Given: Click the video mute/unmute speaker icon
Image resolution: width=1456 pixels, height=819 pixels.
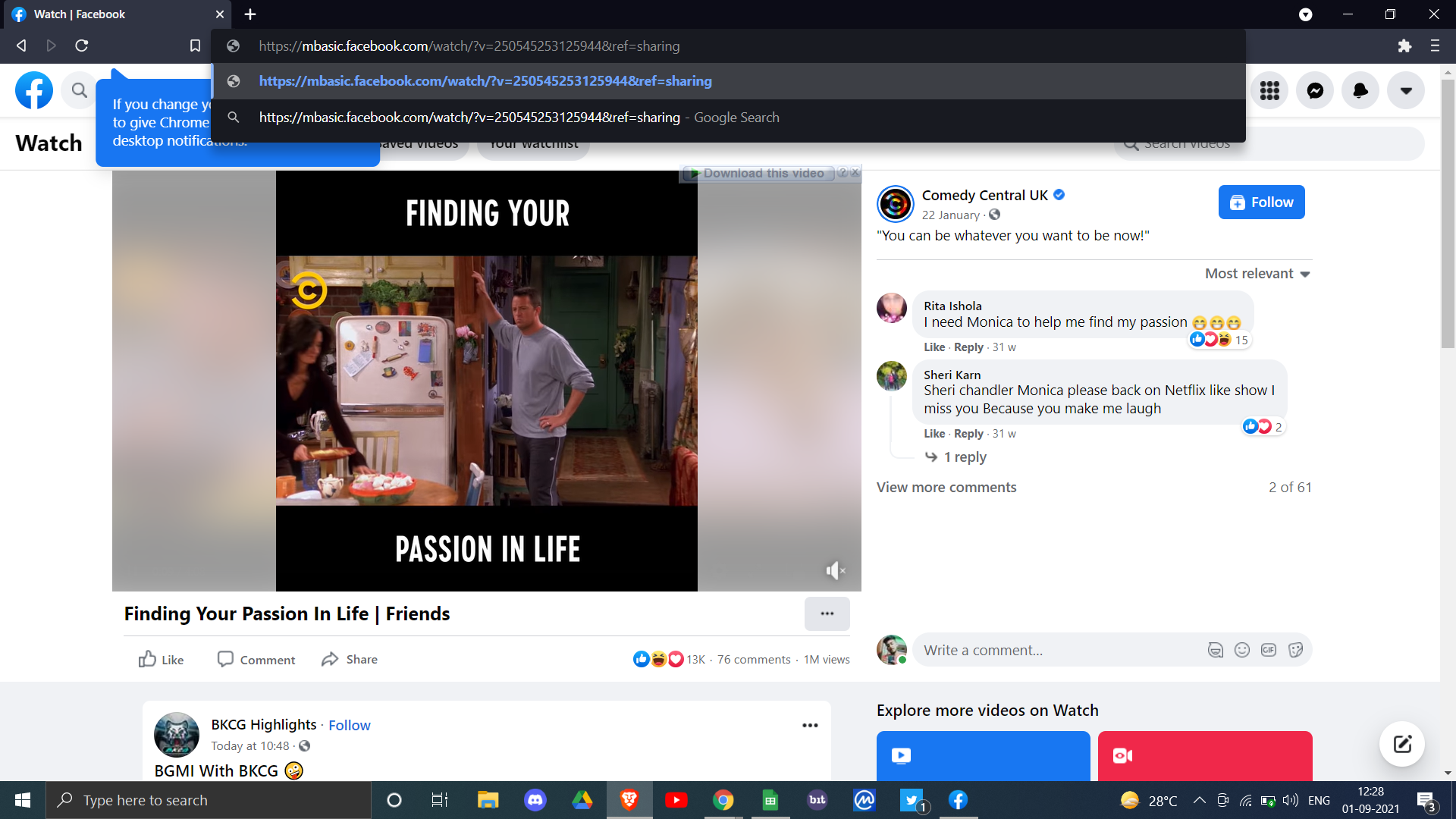Looking at the screenshot, I should coord(836,570).
